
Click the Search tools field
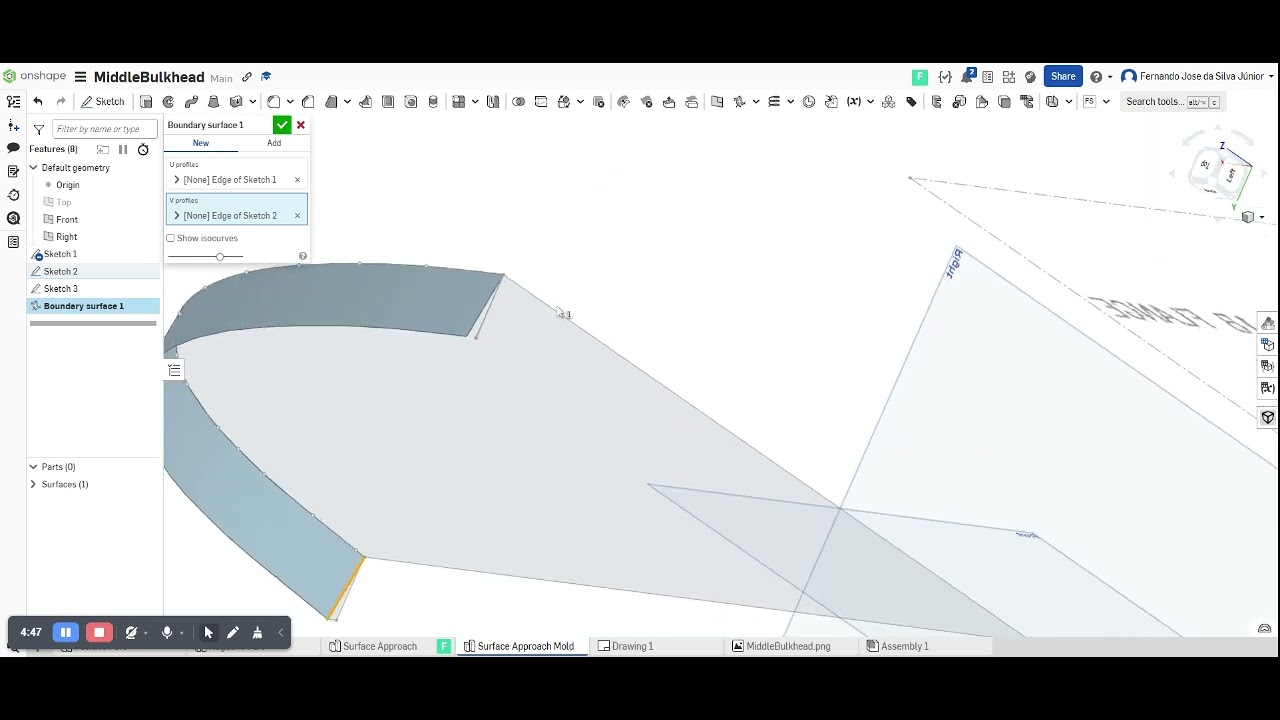pyautogui.click(x=1172, y=102)
